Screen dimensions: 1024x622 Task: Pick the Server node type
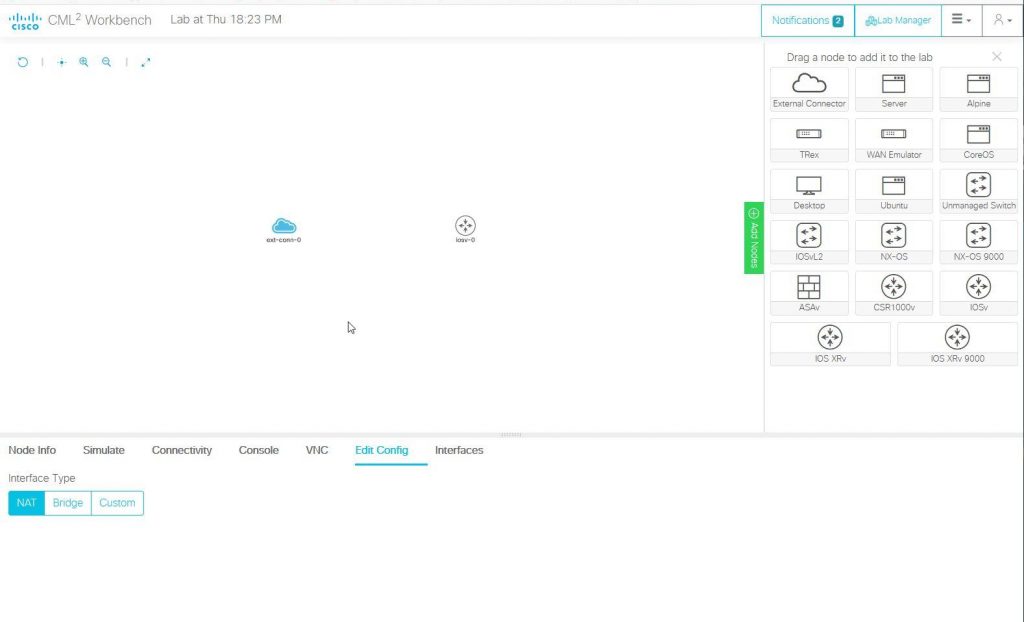893,90
